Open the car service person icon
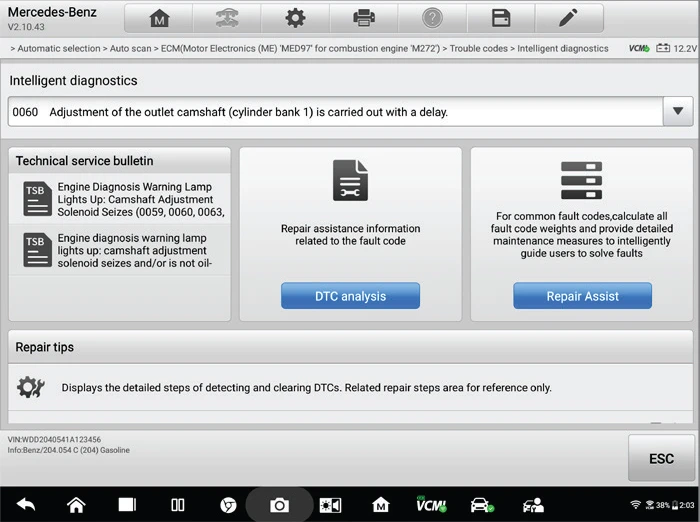Viewport: 700px width, 522px height. [533, 505]
